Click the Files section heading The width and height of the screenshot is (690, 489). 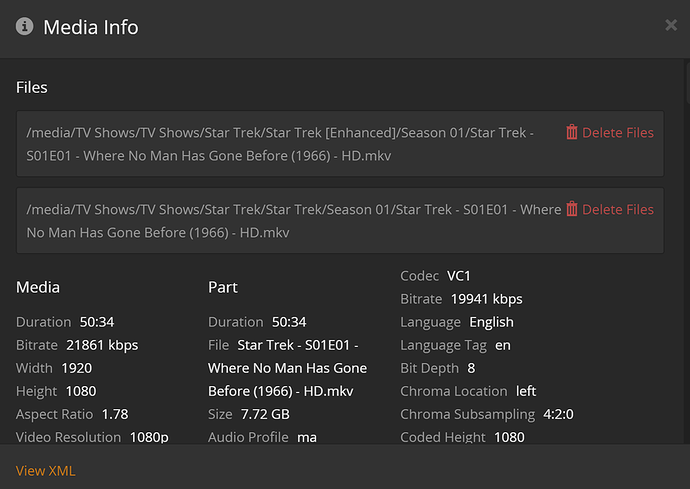point(32,87)
